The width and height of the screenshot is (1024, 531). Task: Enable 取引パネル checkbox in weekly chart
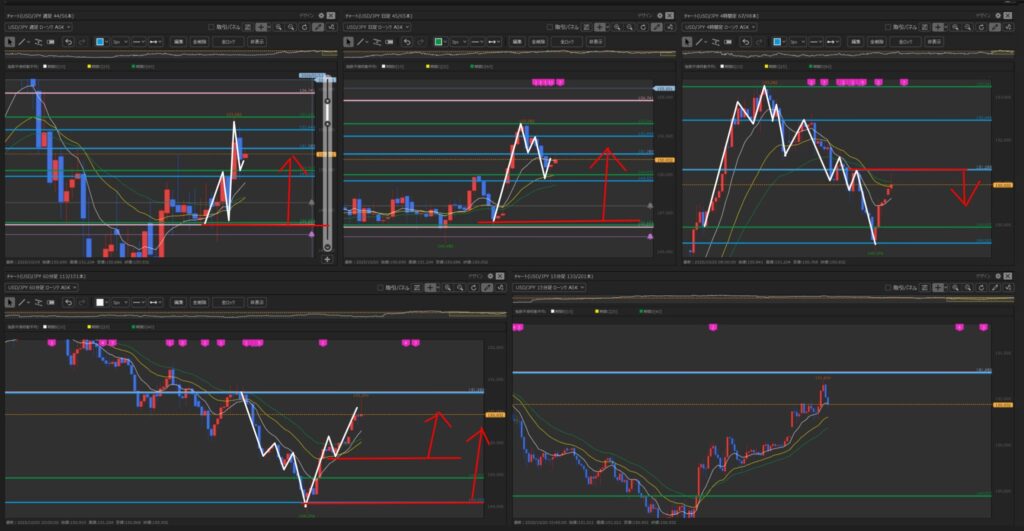[211, 29]
